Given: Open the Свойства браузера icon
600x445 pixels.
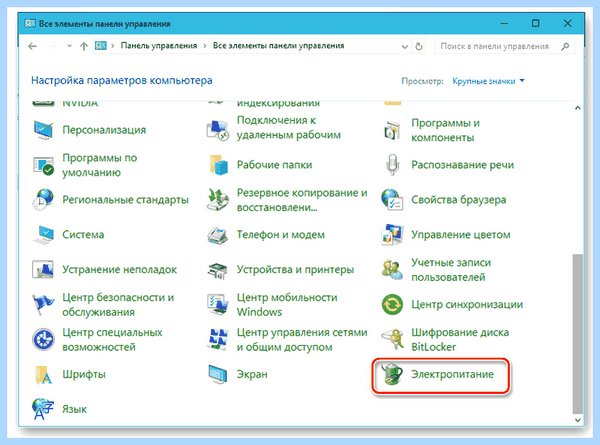Looking at the screenshot, I should coord(392,200).
